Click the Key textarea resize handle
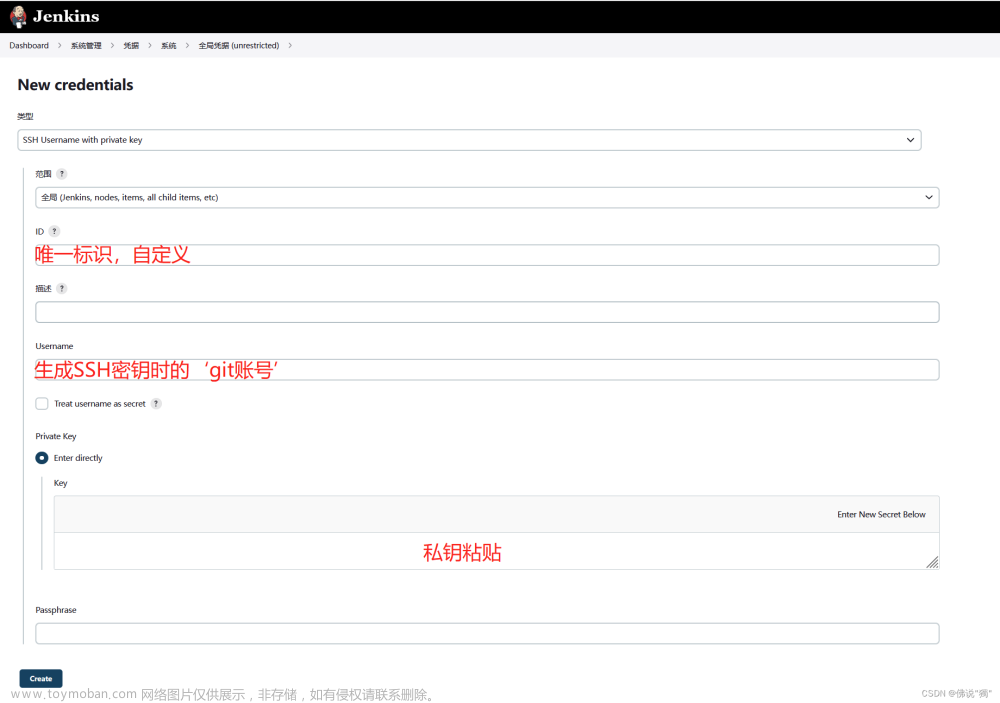Viewport: 1000px width, 703px height. (x=932, y=562)
